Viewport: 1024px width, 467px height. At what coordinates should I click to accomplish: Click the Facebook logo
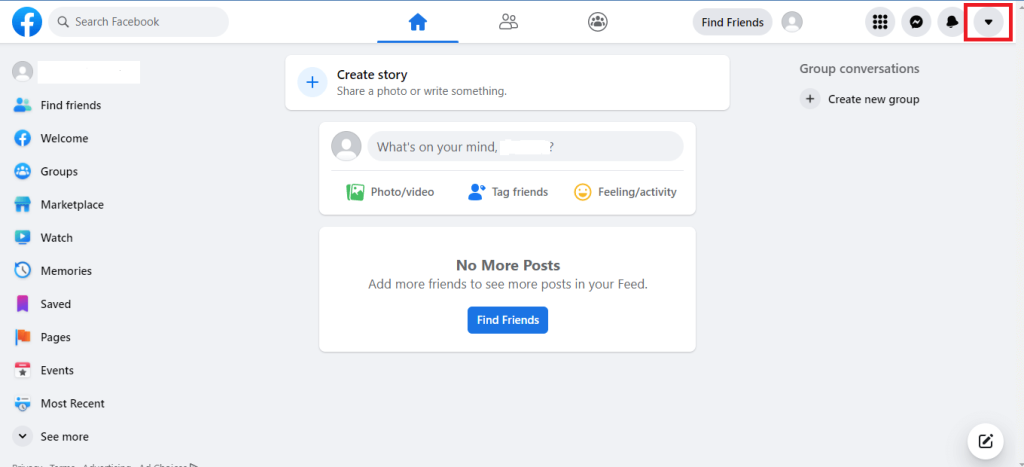27,22
